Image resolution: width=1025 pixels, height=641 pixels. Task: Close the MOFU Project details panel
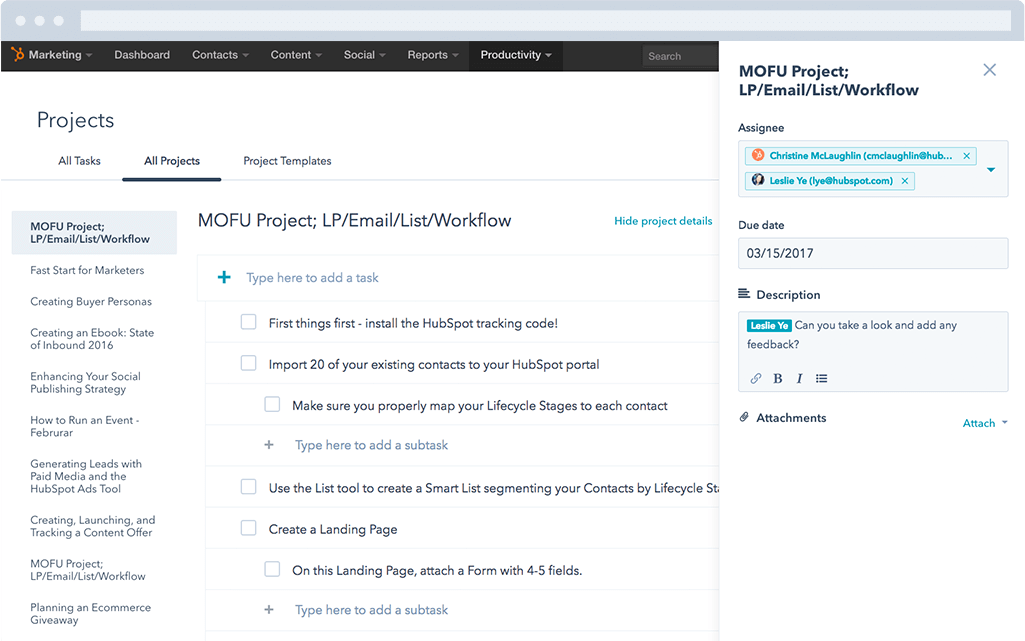click(989, 70)
